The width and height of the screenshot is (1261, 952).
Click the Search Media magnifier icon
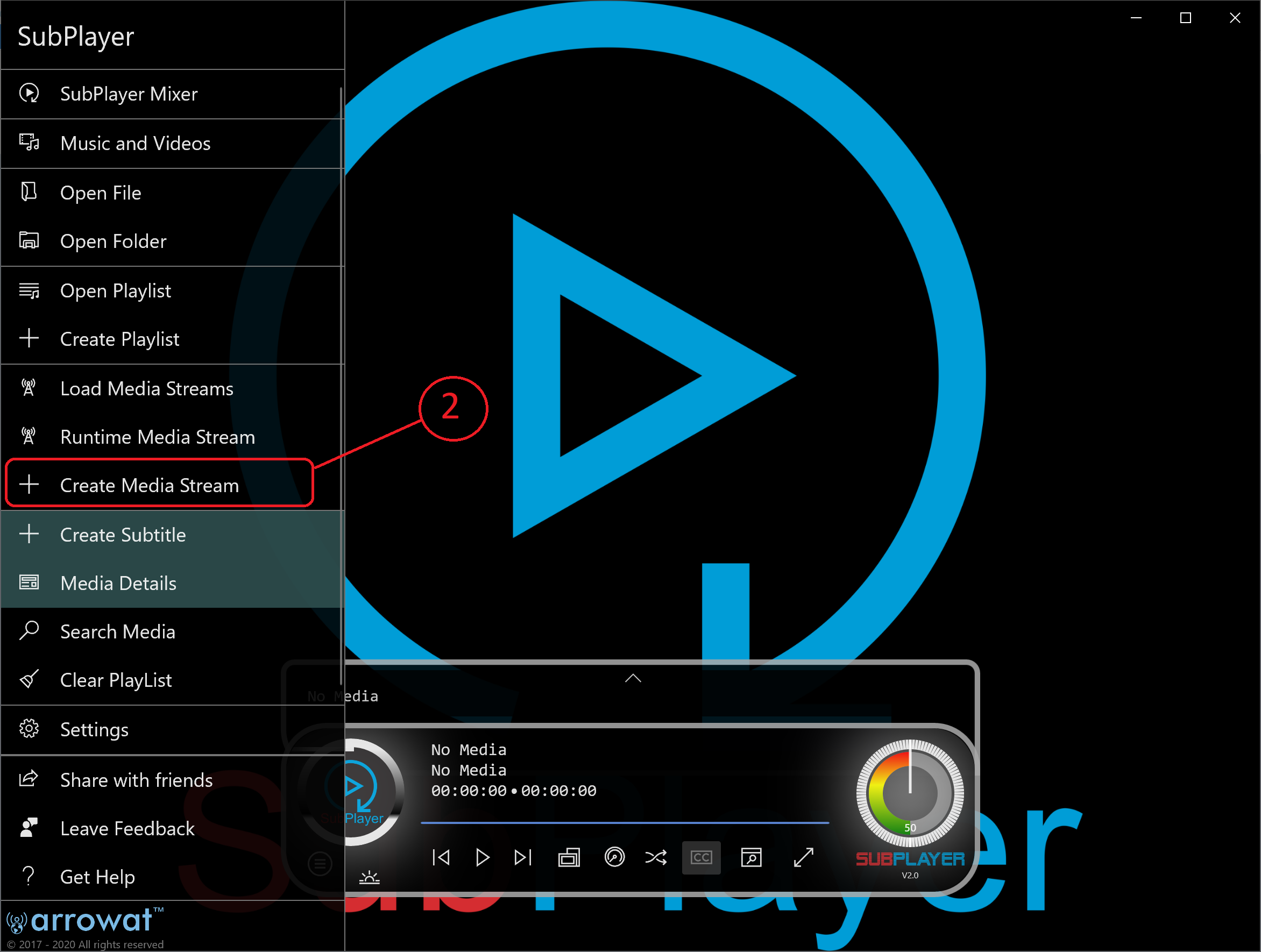point(29,630)
